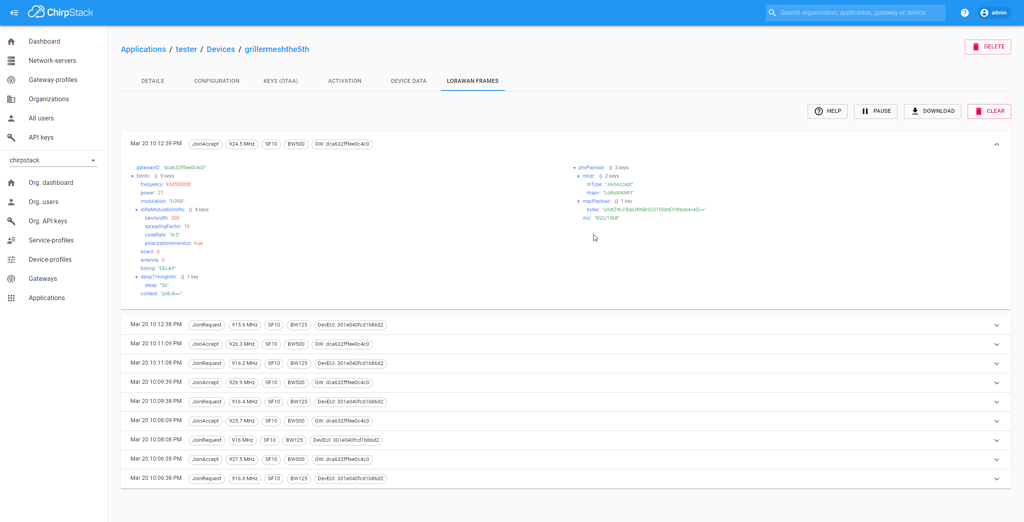Viewport: 1024px width, 522px height.
Task: Click the polarizationInversion true value
Action: (199, 243)
